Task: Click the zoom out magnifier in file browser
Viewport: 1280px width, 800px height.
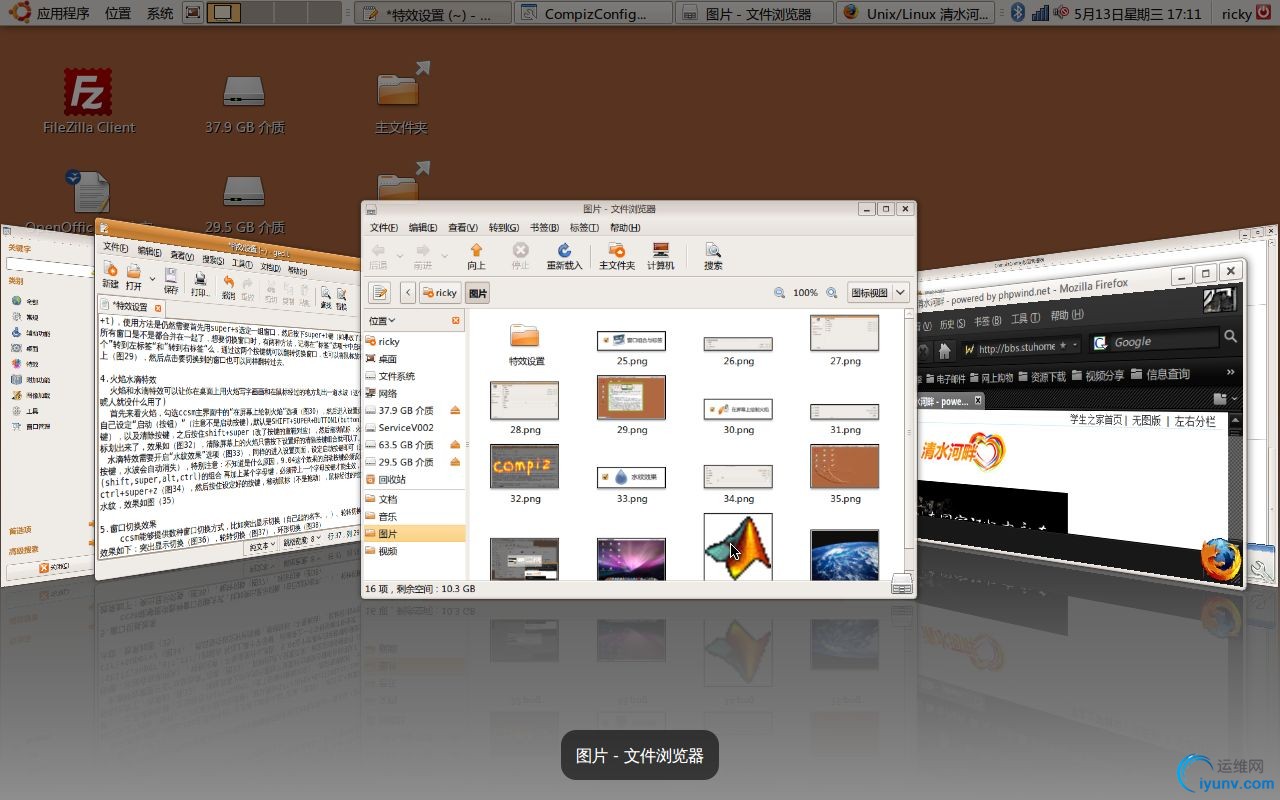Action: tap(779, 293)
